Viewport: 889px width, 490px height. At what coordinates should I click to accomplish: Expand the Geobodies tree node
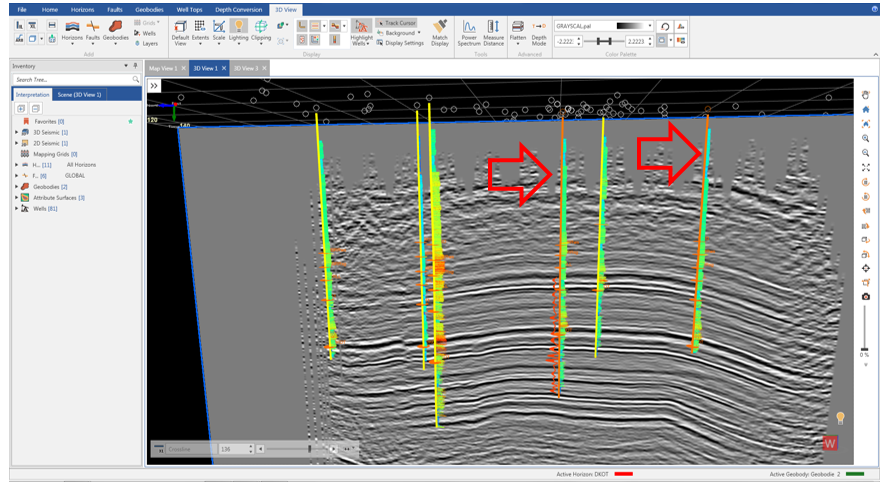(x=16, y=187)
